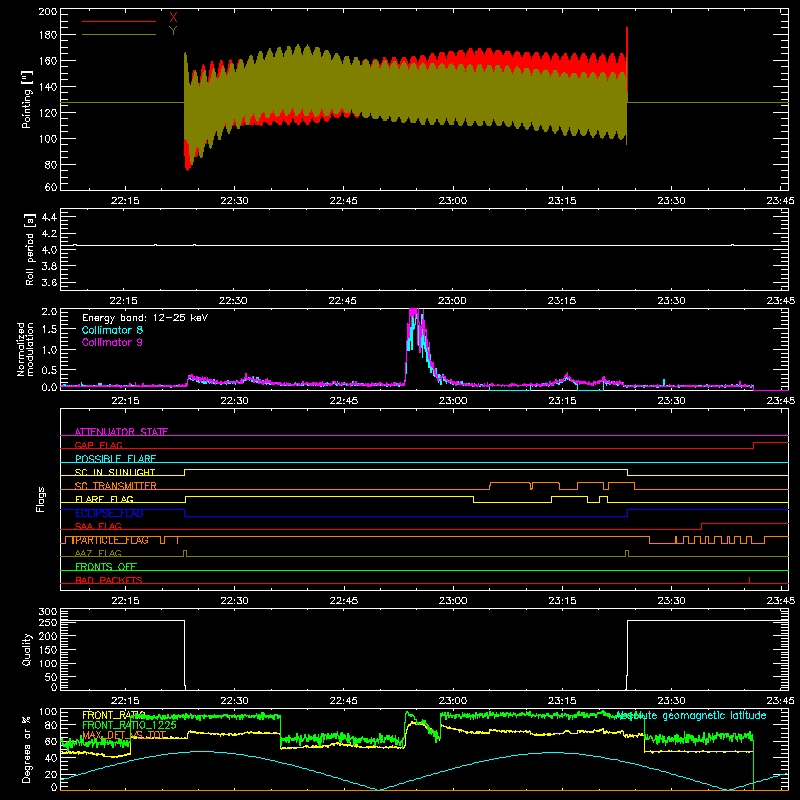Image resolution: width=800 pixels, height=800 pixels.
Task: Click the Roll period [s] axis title
Action: pyautogui.click(x=30, y=249)
